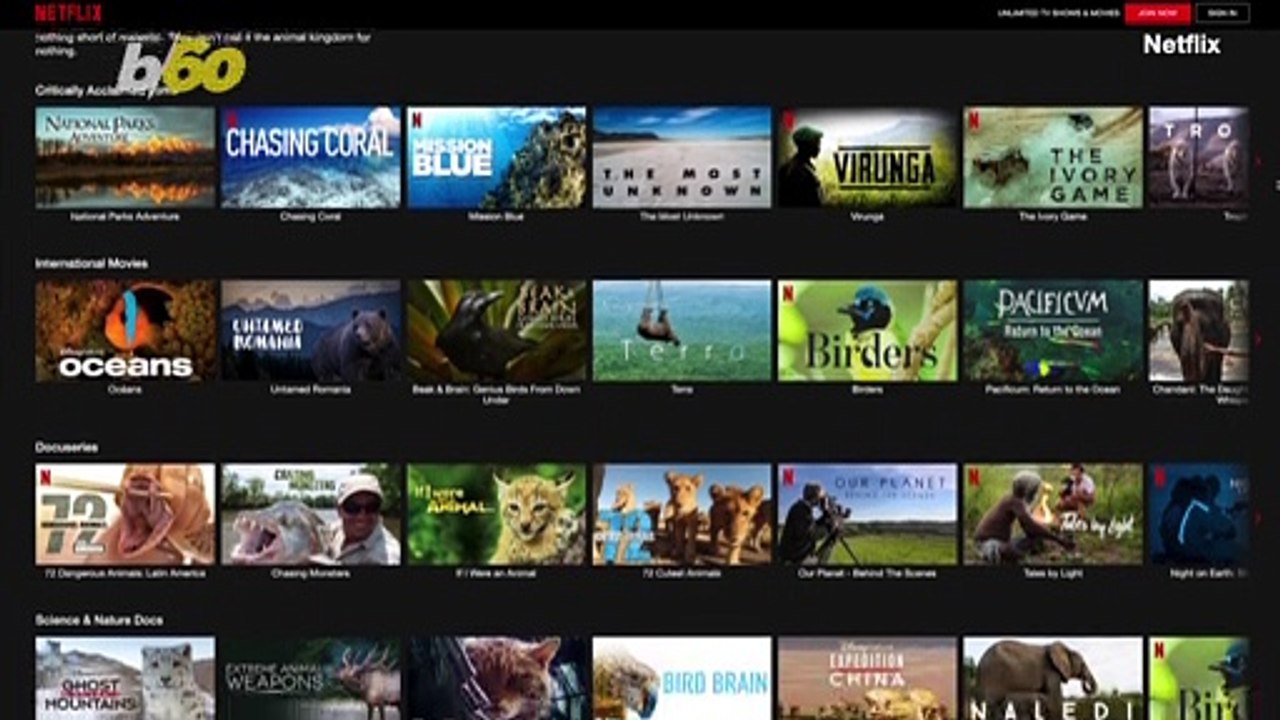The height and width of the screenshot is (720, 1280).
Task: Click the '72 Dangerous Animals: Latin America' caption
Action: pyautogui.click(x=125, y=573)
